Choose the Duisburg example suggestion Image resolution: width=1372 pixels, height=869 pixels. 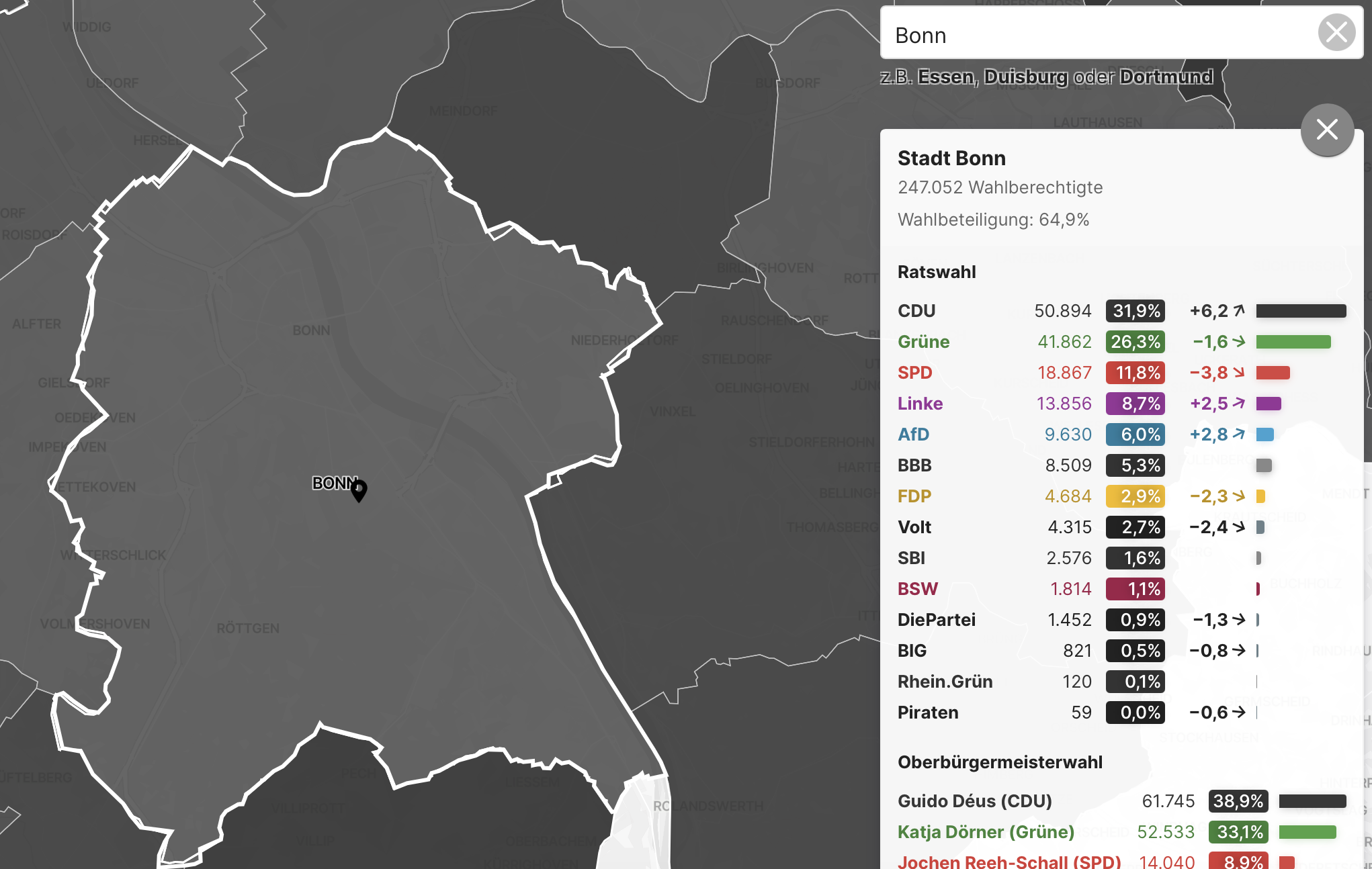tap(1025, 77)
